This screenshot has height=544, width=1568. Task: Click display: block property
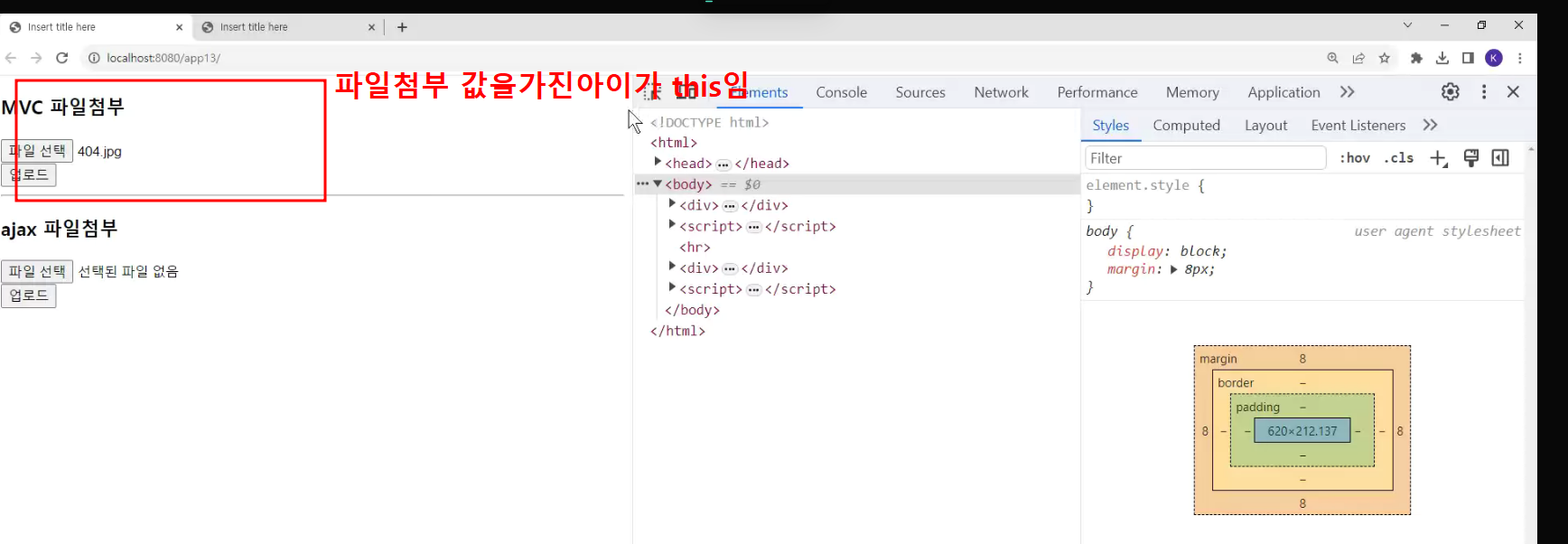tap(1167, 251)
